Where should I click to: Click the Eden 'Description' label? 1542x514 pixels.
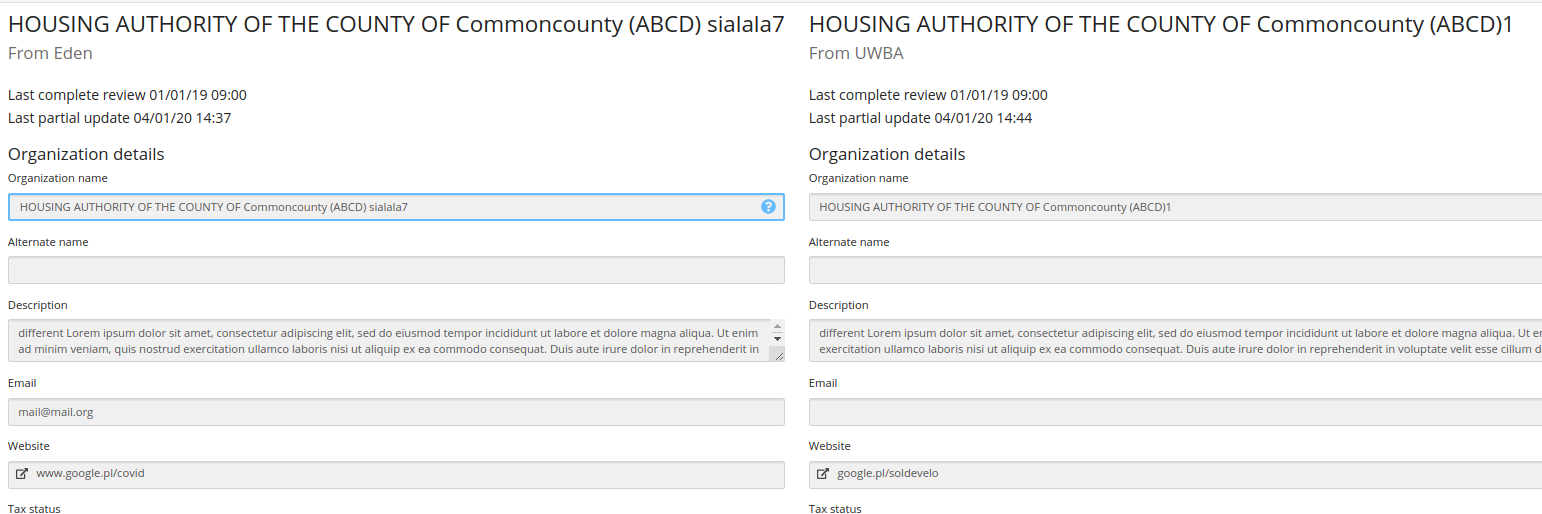click(38, 305)
